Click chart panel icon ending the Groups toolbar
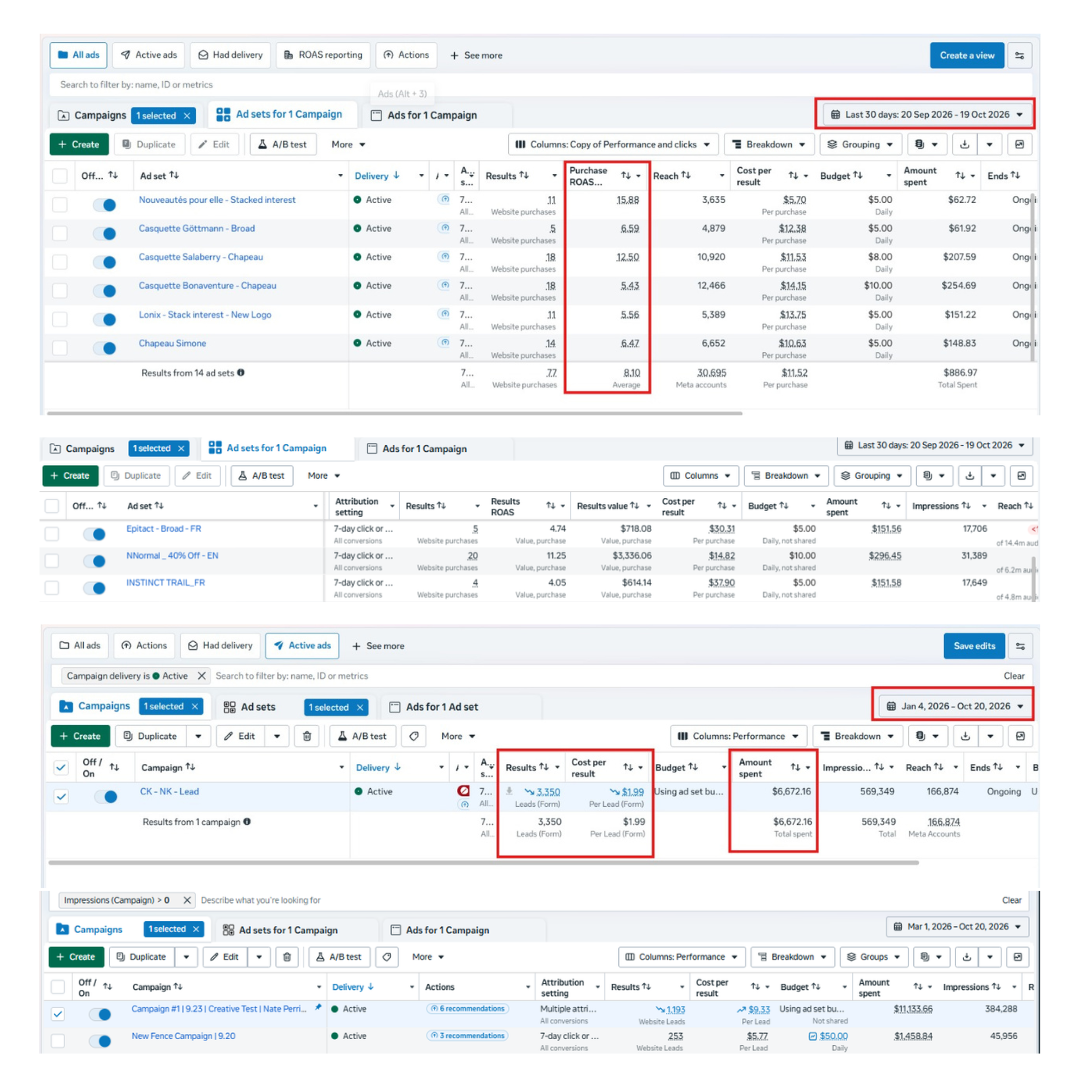This screenshot has height=1080, width=1080. pos(1018,957)
